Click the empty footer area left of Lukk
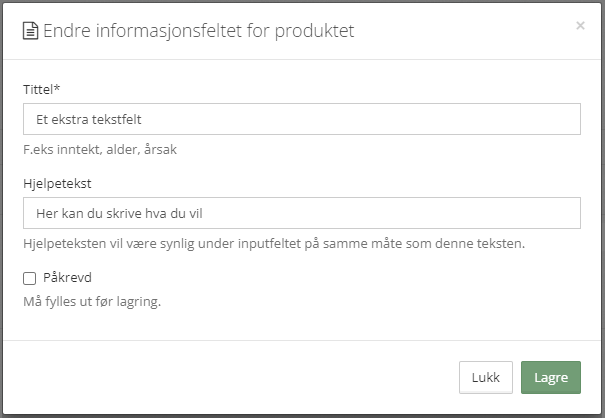This screenshot has height=418, width=605. 232,377
